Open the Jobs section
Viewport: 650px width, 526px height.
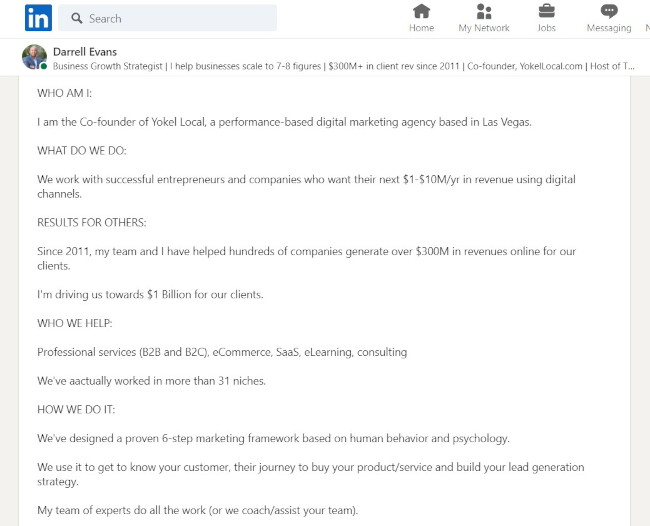click(546, 18)
